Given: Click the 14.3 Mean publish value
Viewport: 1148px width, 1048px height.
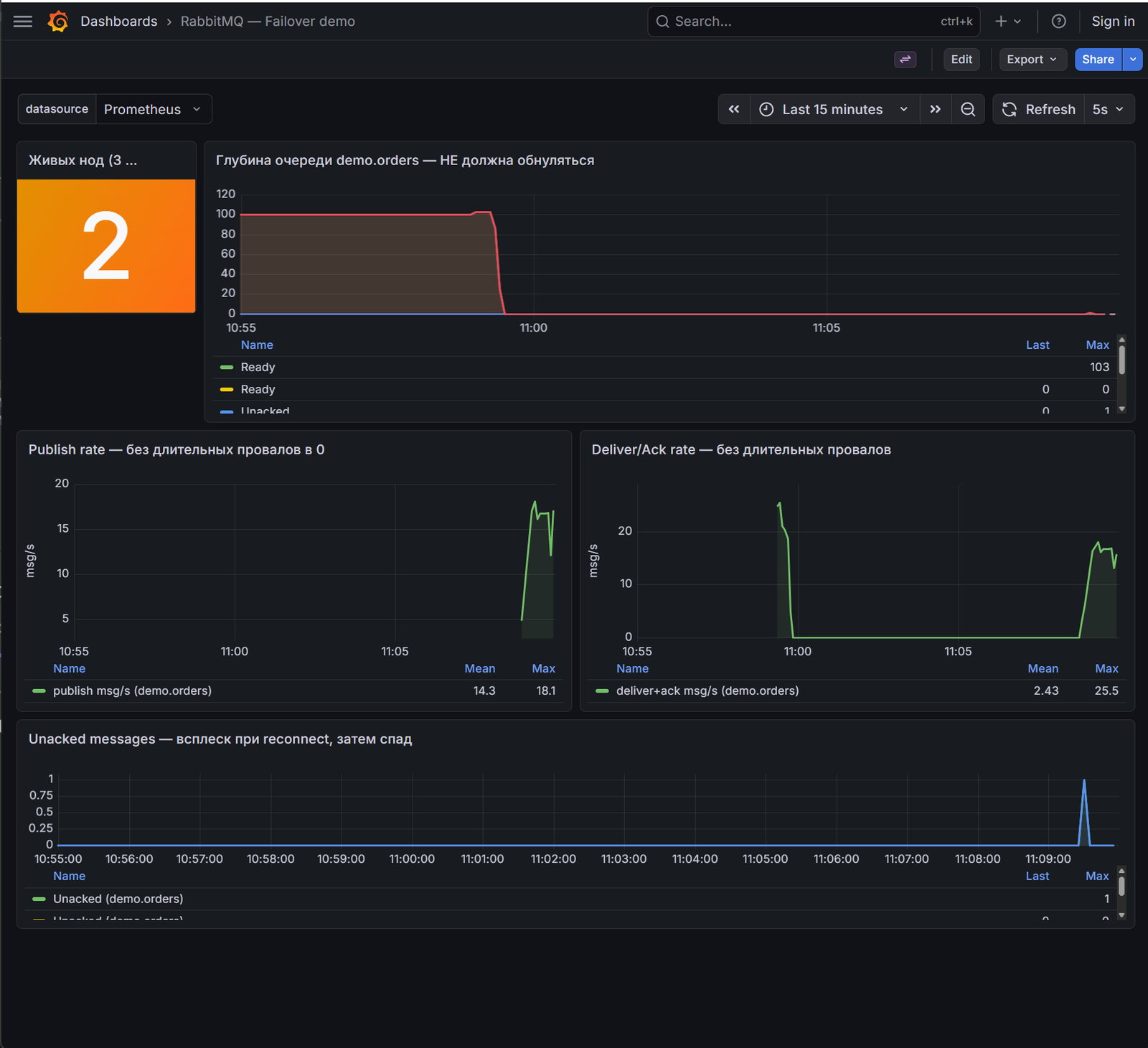Looking at the screenshot, I should 484,691.
